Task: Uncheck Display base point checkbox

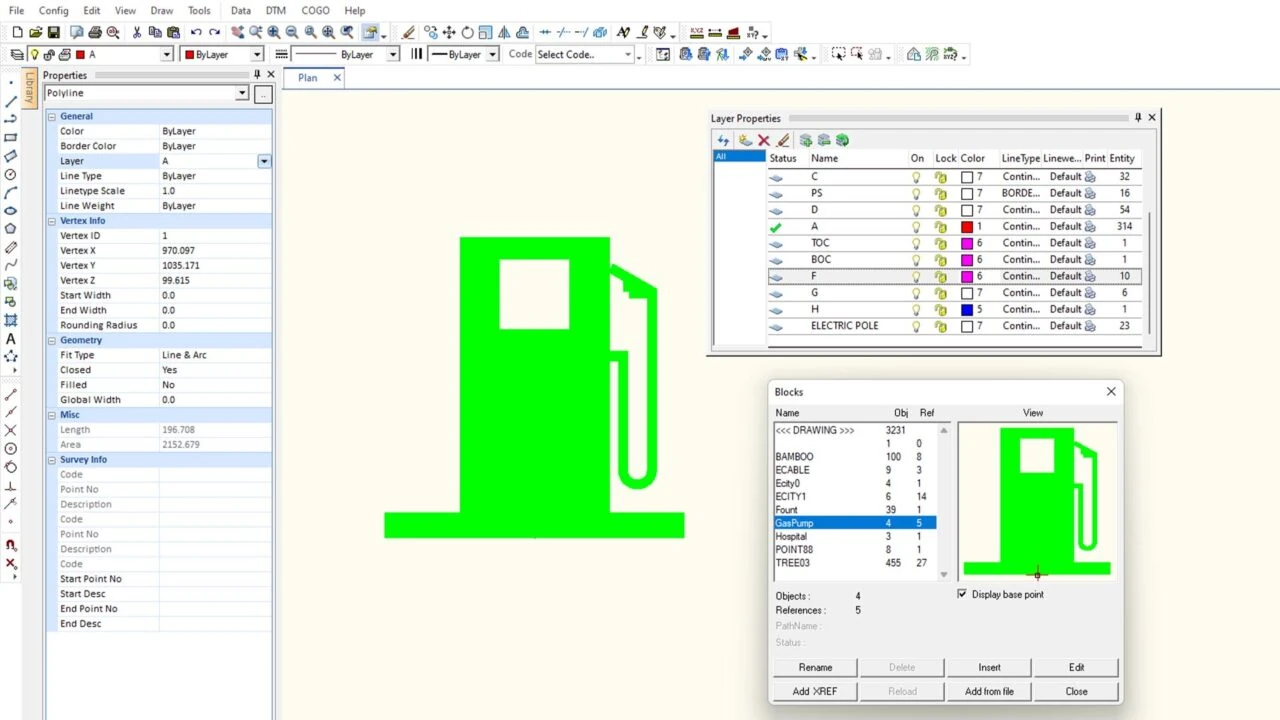Action: 962,594
